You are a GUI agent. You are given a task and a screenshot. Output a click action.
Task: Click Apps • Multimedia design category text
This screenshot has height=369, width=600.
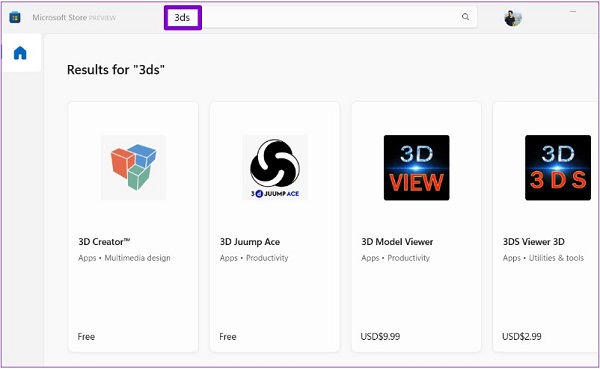[x=124, y=258]
